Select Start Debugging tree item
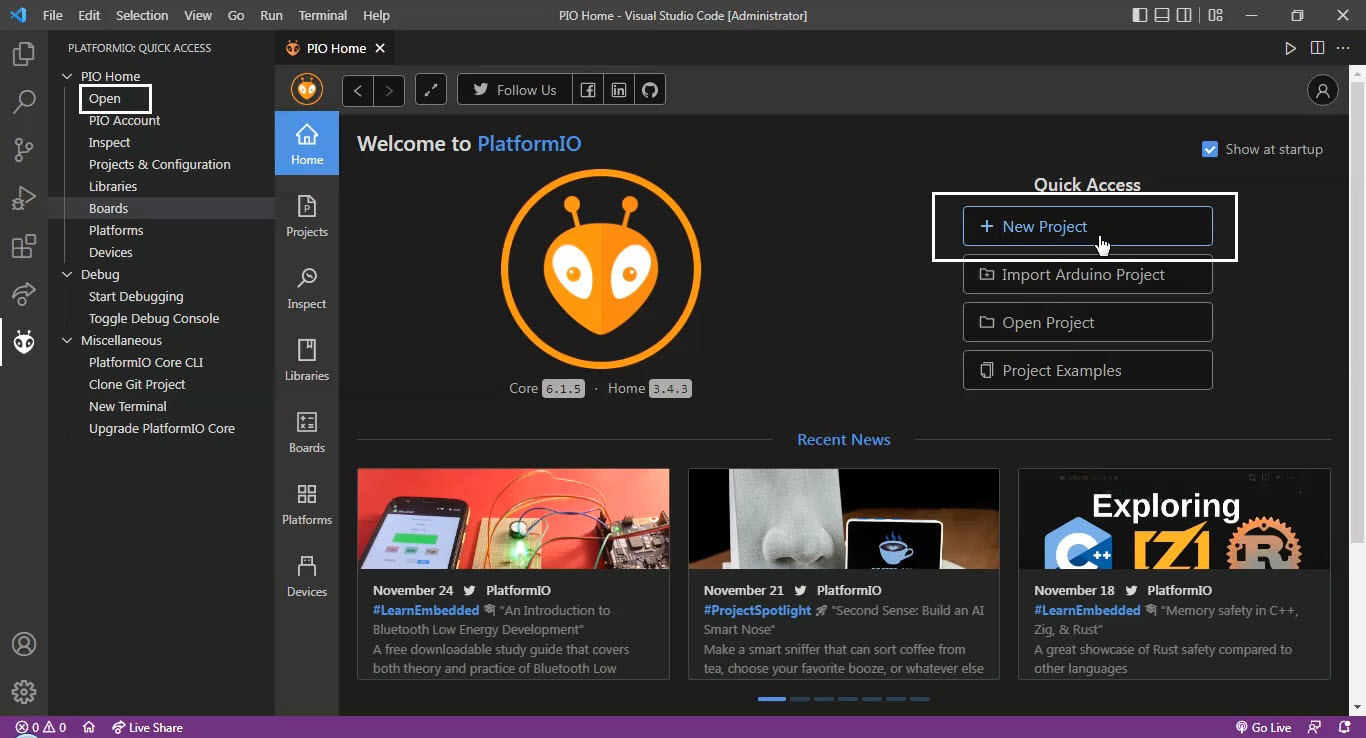This screenshot has height=738, width=1366. tap(136, 296)
